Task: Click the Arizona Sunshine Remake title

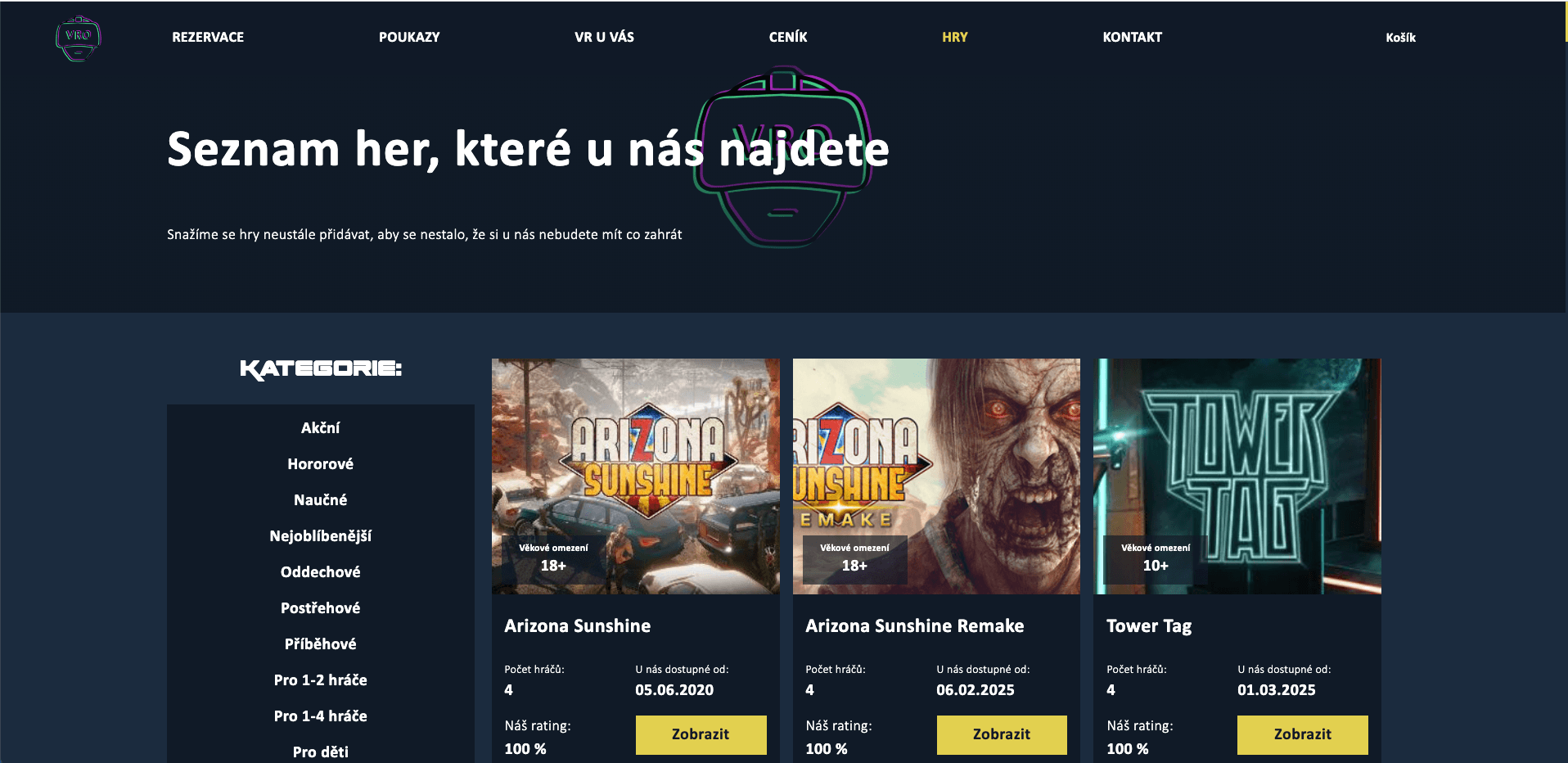Action: click(x=915, y=626)
